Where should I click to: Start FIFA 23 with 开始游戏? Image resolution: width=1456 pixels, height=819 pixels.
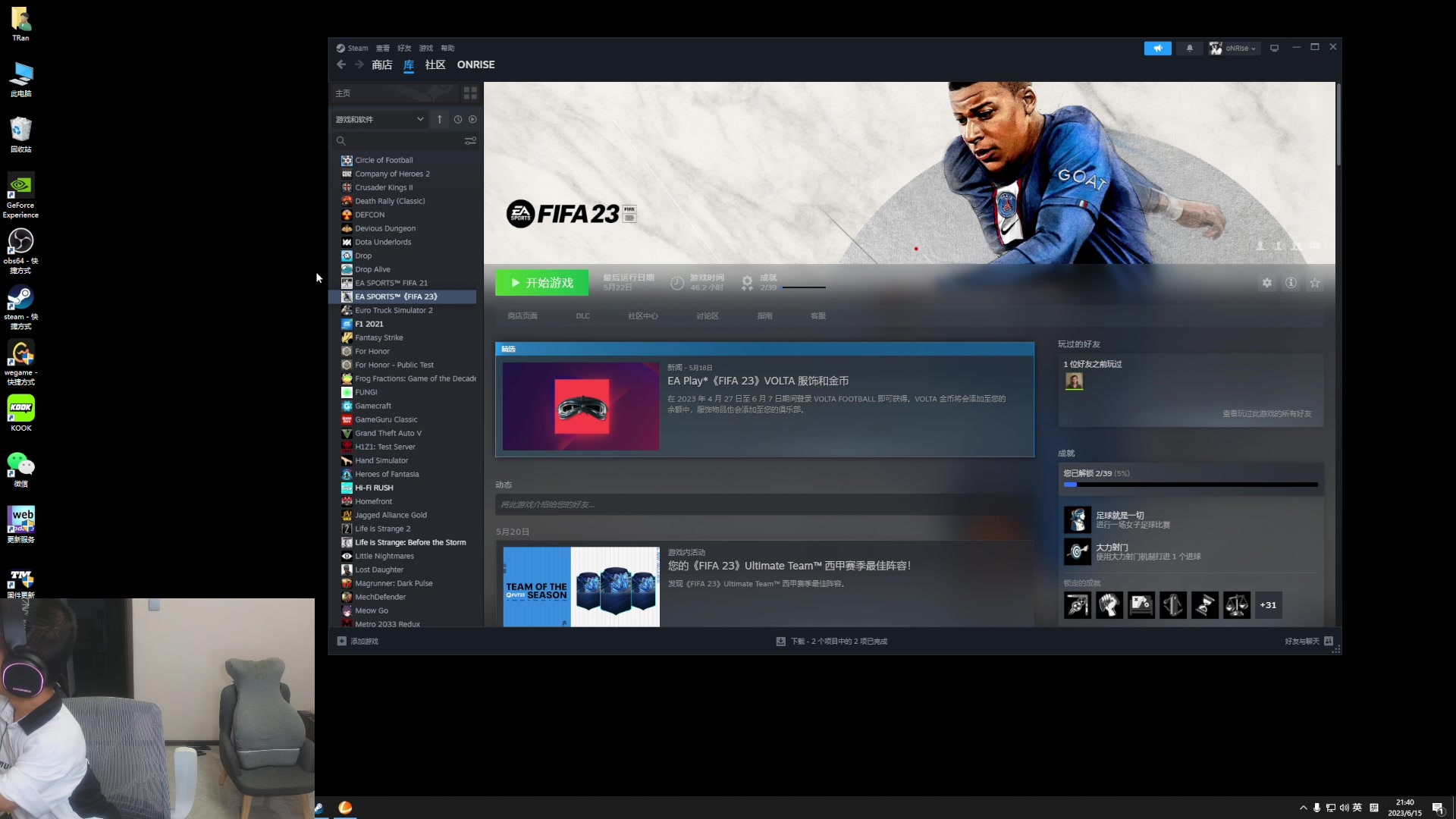tap(542, 283)
